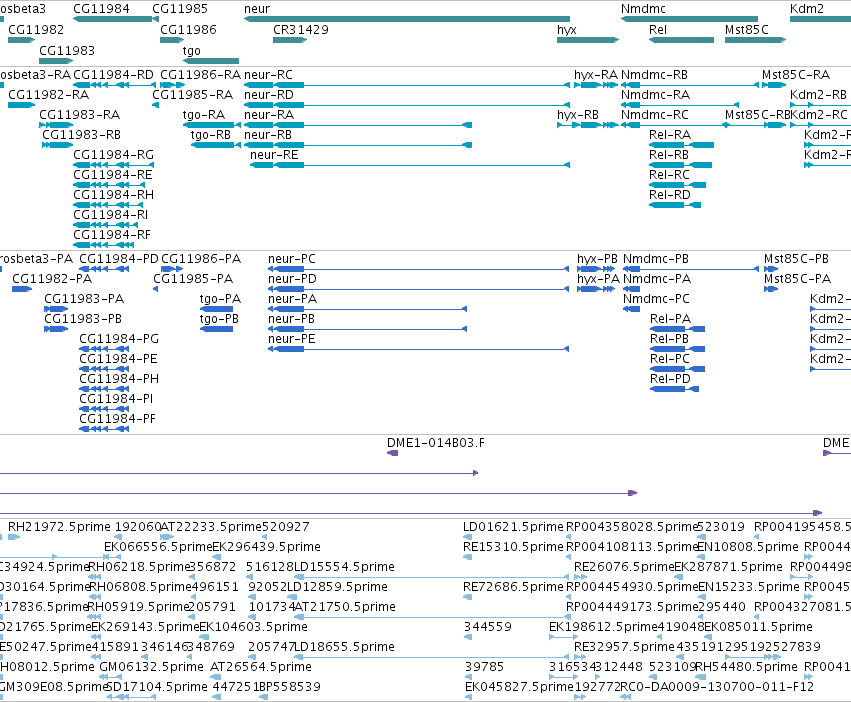The height and width of the screenshot is (702, 851).
Task: Select the Rel gene label
Action: (x=658, y=29)
